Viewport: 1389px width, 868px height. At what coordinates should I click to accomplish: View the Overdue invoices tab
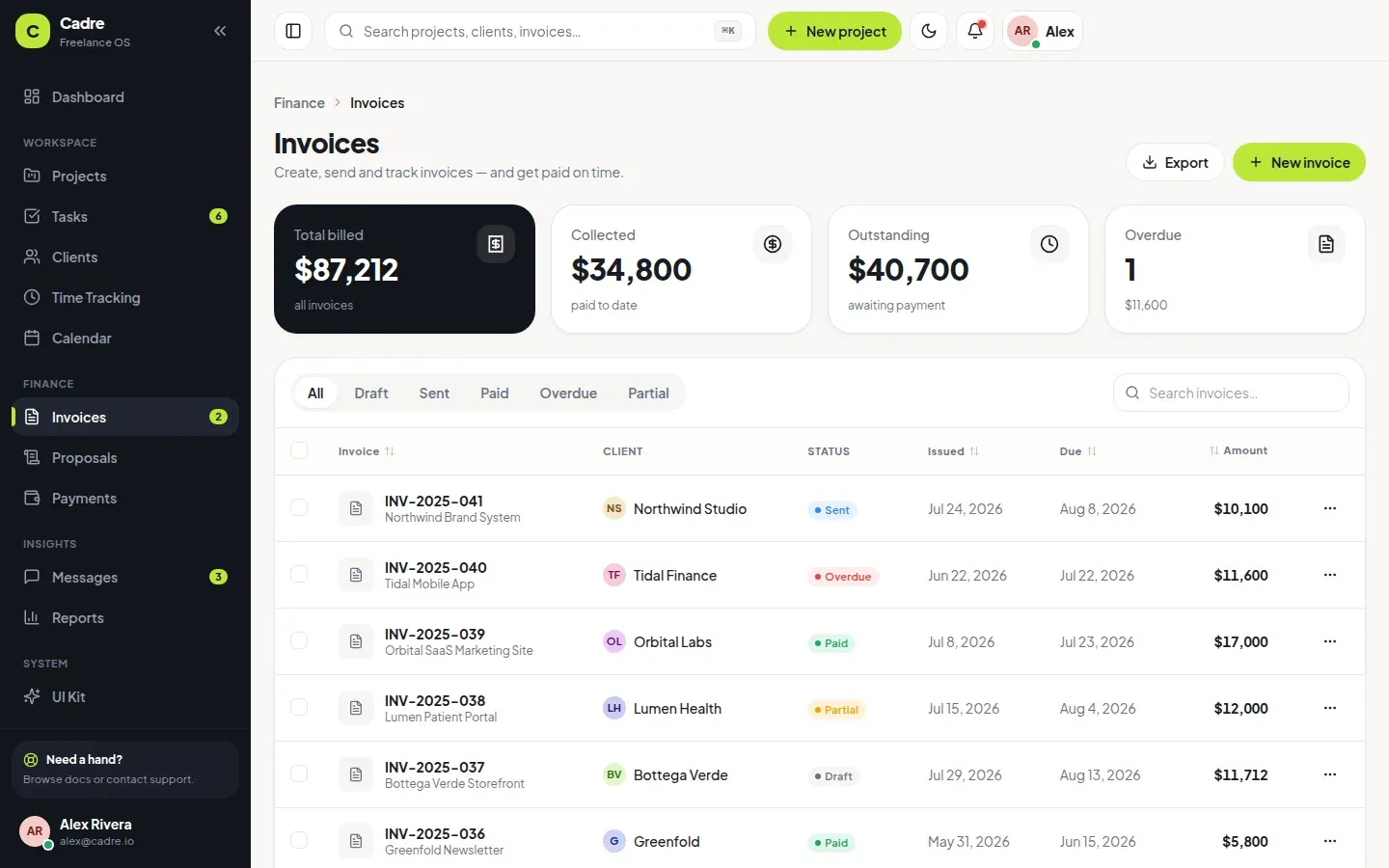[x=568, y=393]
